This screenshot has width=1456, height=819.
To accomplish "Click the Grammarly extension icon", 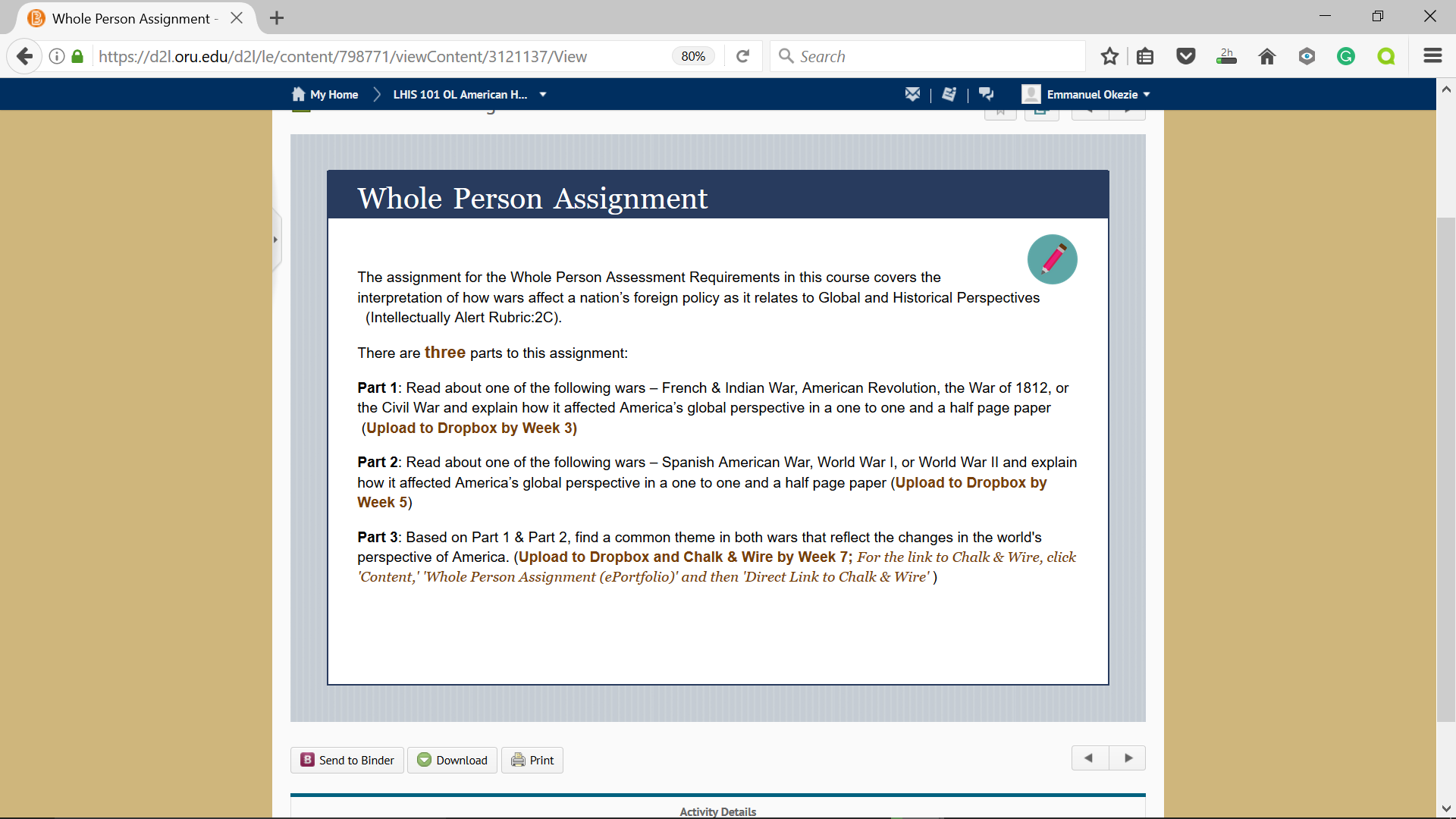I will click(x=1346, y=56).
